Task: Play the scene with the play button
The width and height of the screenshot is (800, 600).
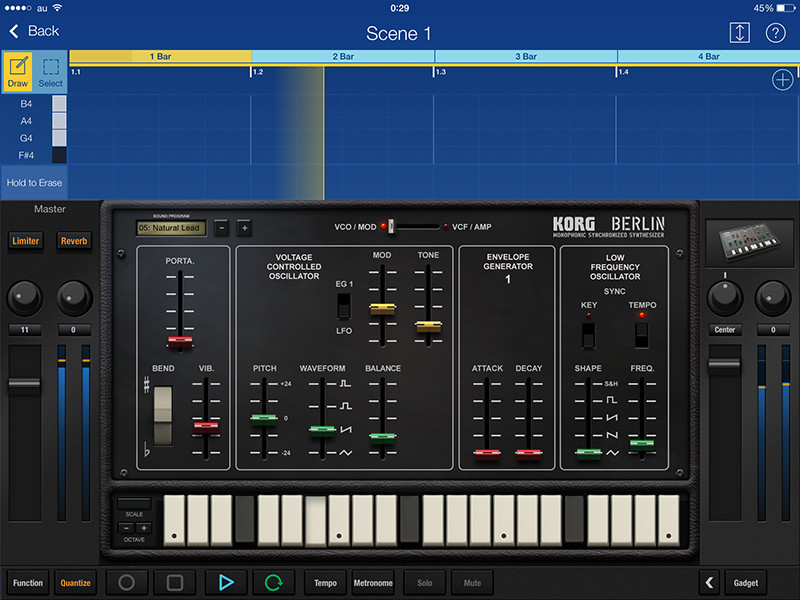Action: (226, 583)
